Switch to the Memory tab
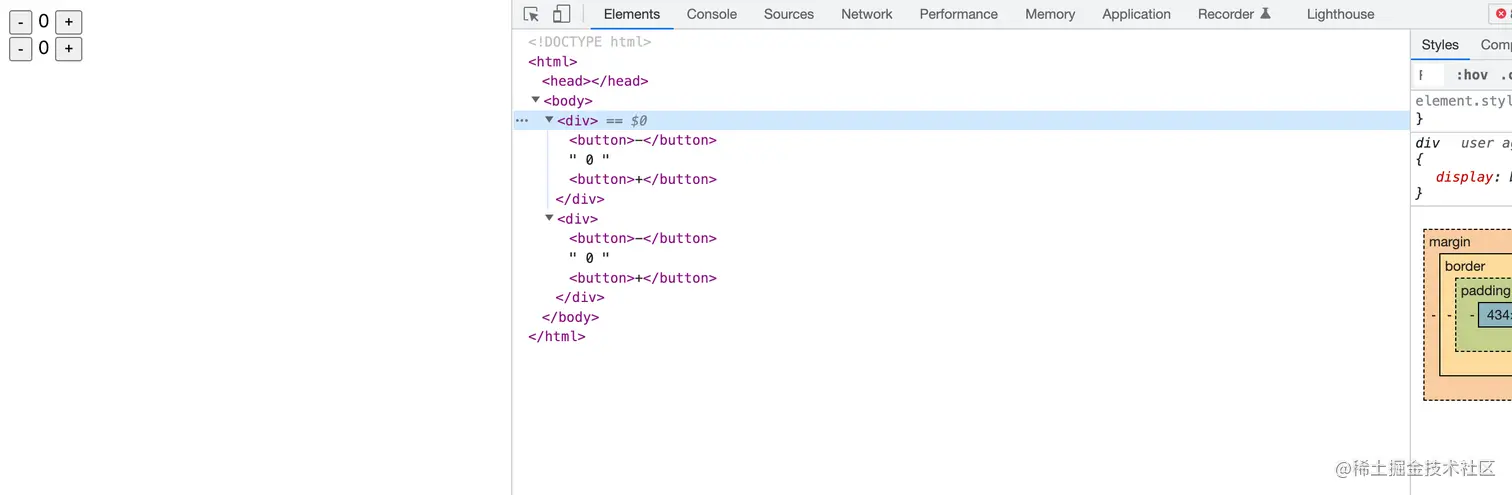 point(1050,14)
